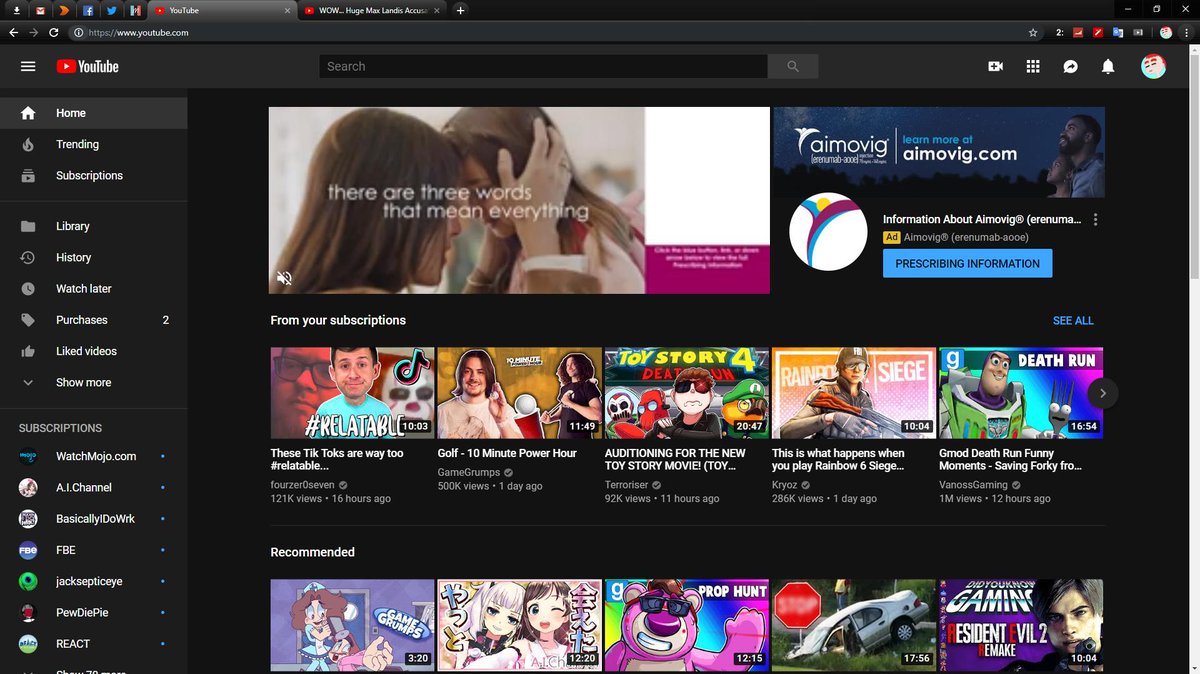The height and width of the screenshot is (674, 1200).
Task: Unmute the ad video speaker icon
Action: click(284, 278)
